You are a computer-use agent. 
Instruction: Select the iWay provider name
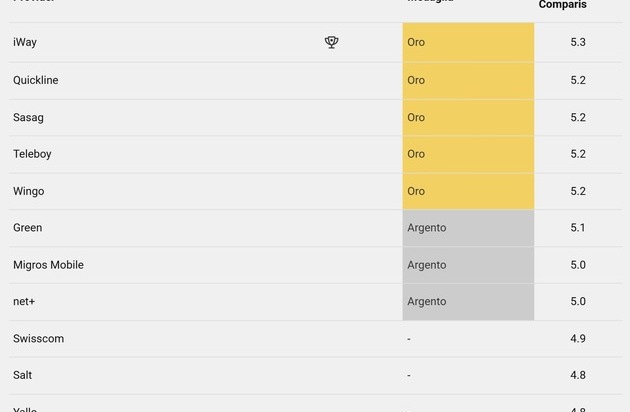click(25, 42)
